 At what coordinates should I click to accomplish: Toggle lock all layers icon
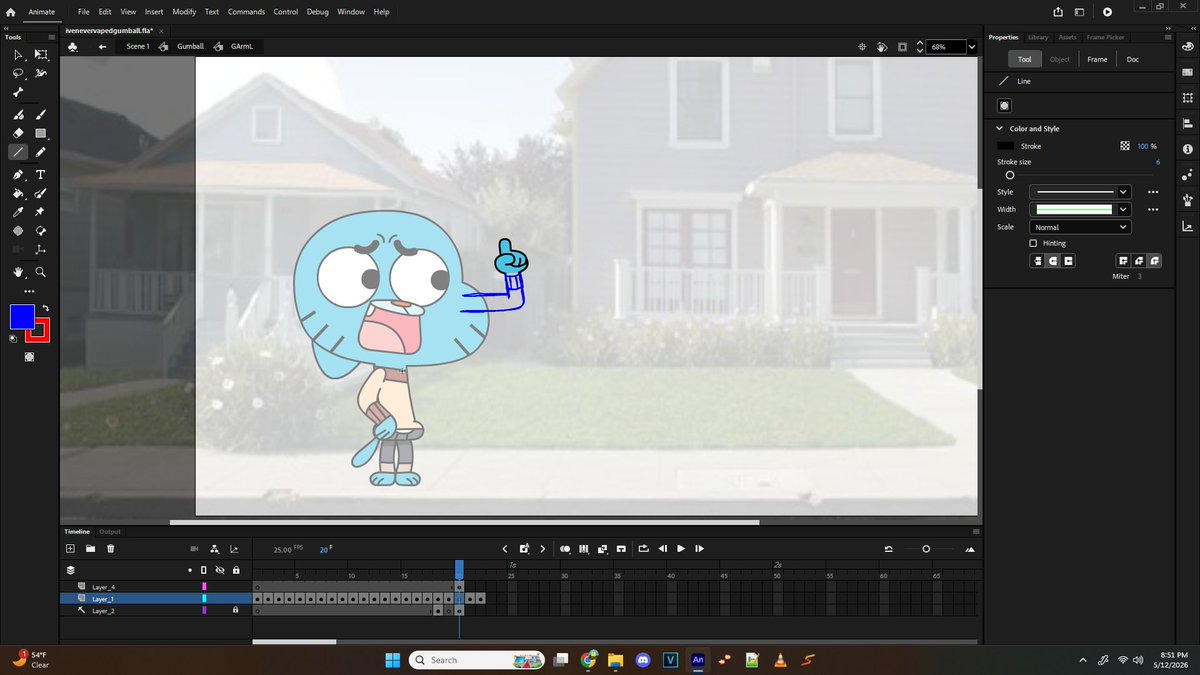coord(236,570)
